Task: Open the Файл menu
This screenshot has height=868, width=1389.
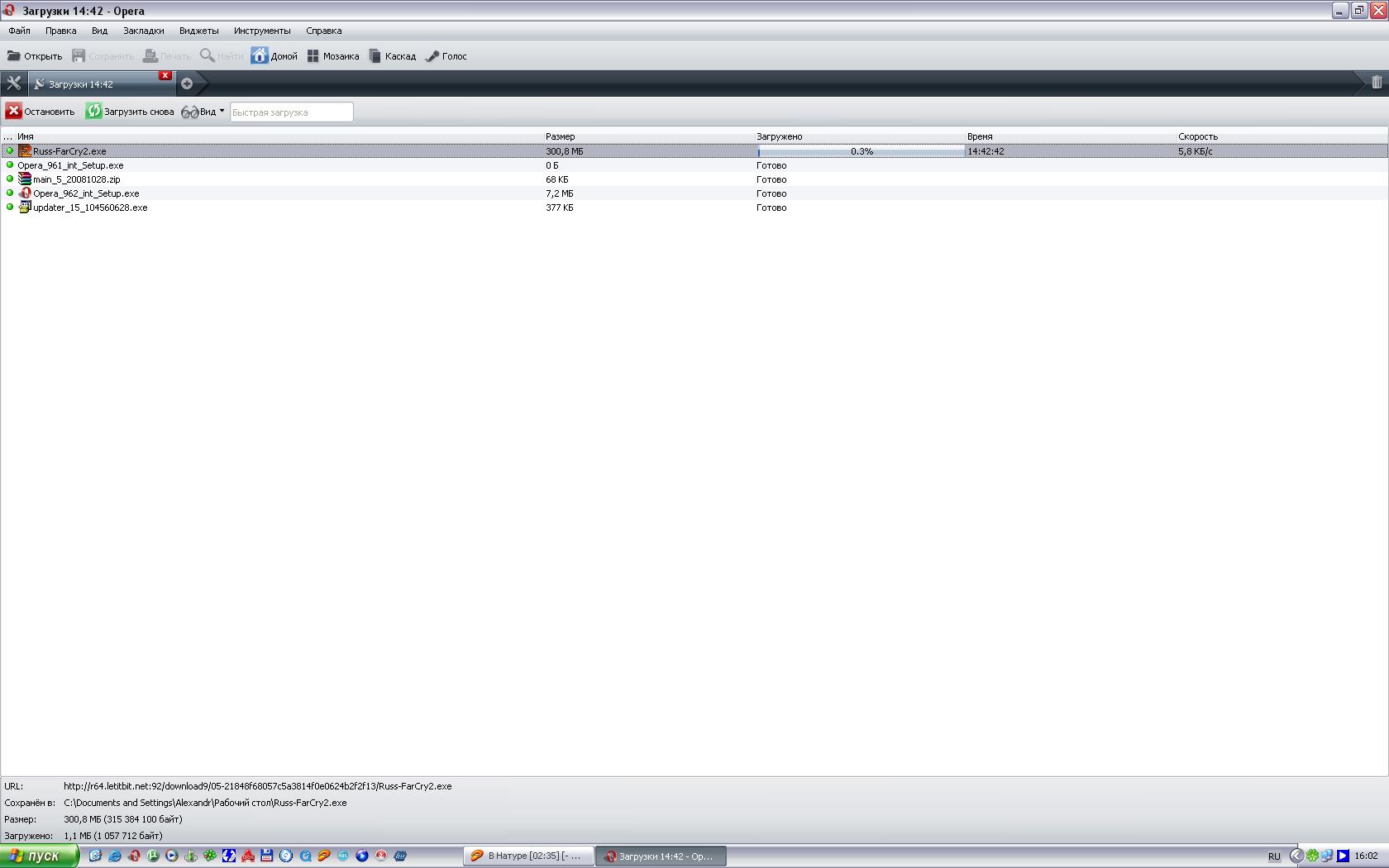Action: tap(19, 31)
